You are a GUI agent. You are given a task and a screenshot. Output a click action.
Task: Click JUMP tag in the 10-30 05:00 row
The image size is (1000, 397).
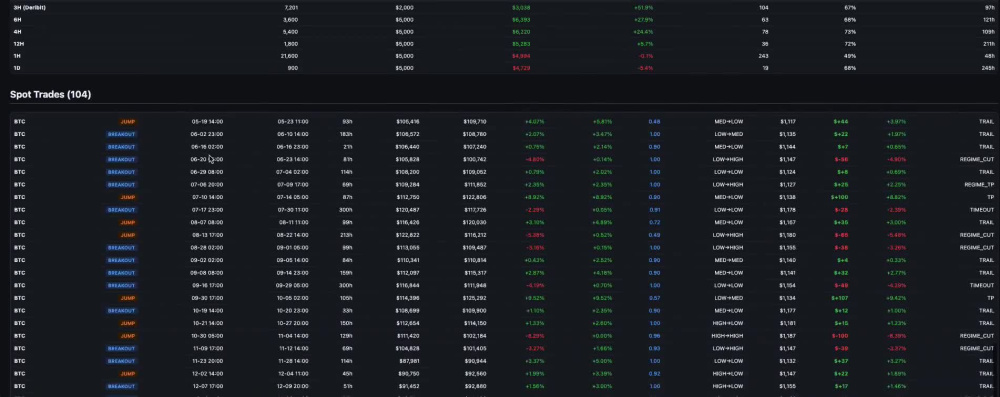(128, 336)
